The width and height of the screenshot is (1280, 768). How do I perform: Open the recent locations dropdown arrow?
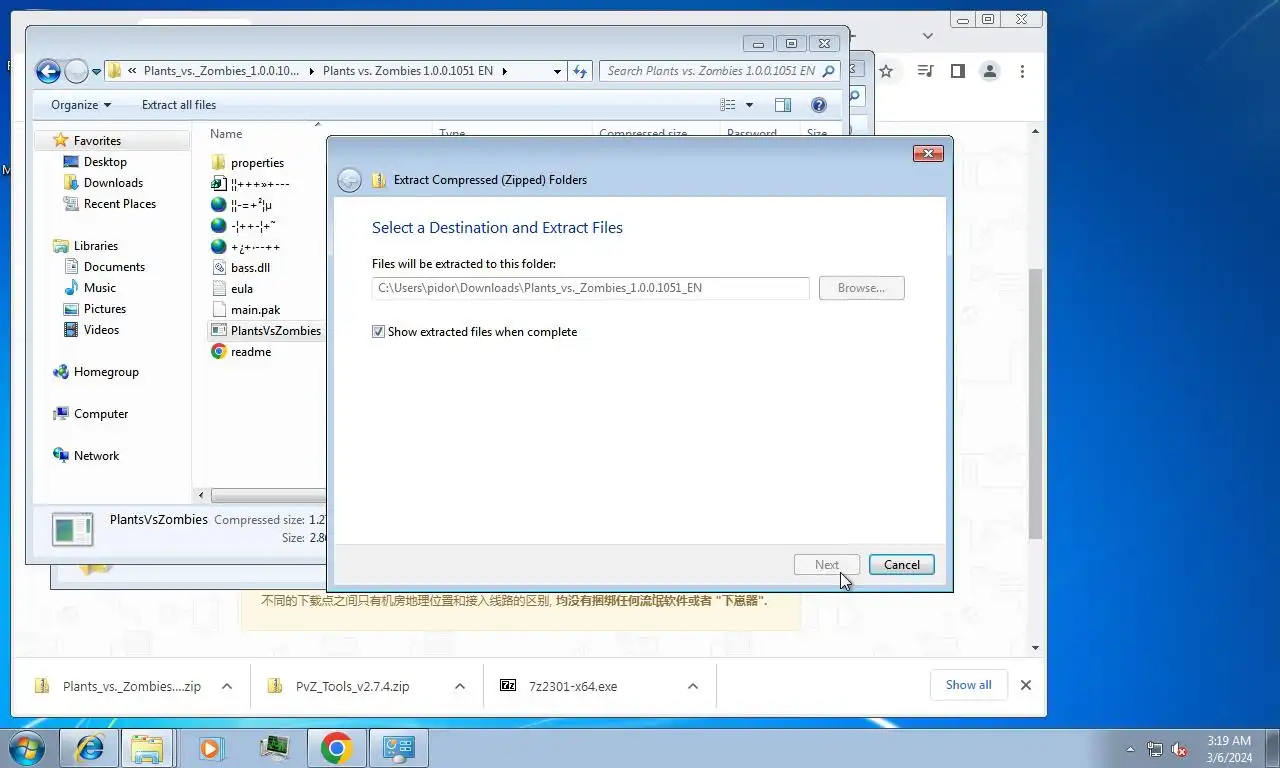[x=97, y=72]
